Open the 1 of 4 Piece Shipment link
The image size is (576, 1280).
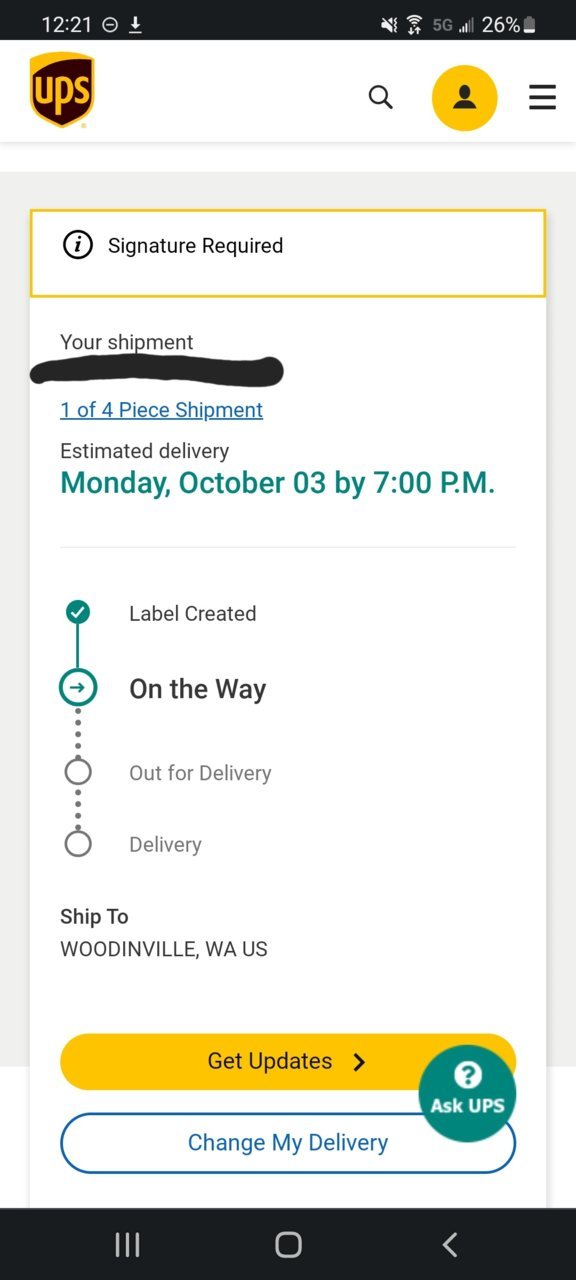[161, 410]
